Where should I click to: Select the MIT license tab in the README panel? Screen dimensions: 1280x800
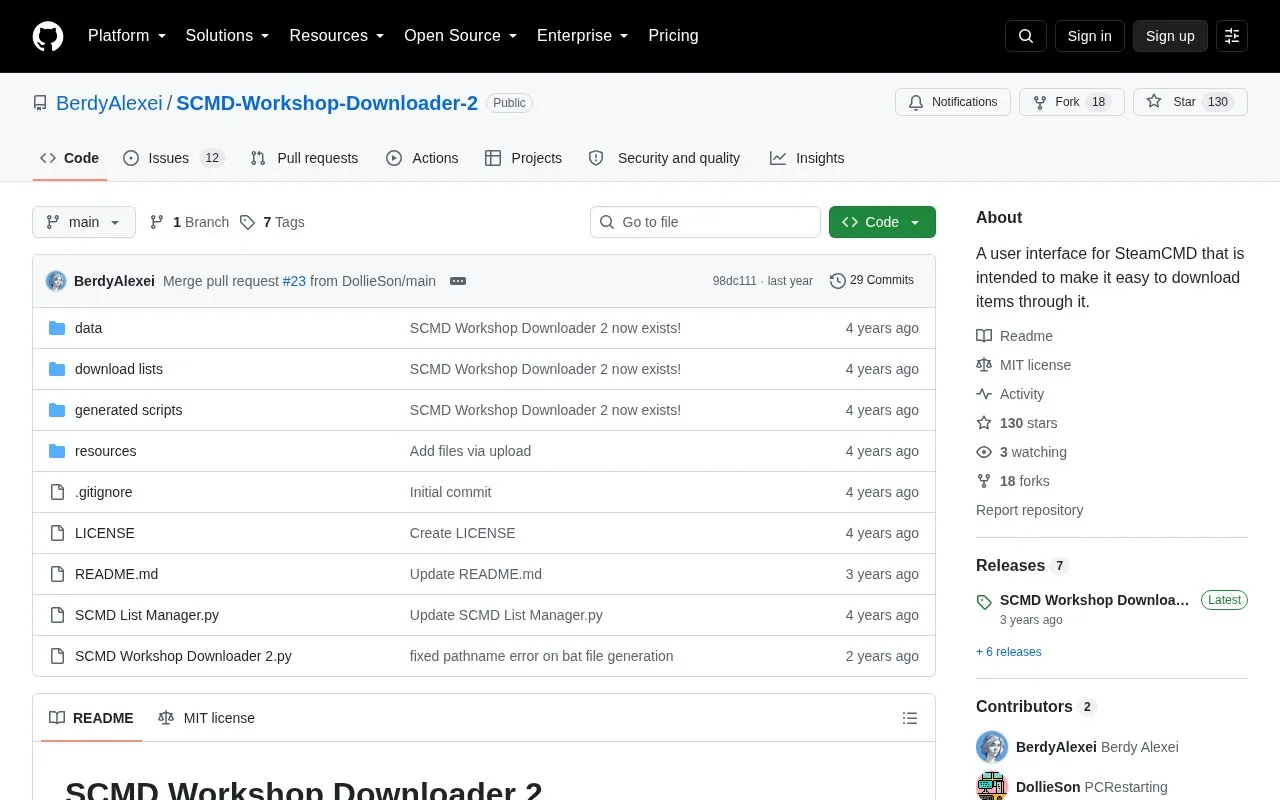click(206, 718)
